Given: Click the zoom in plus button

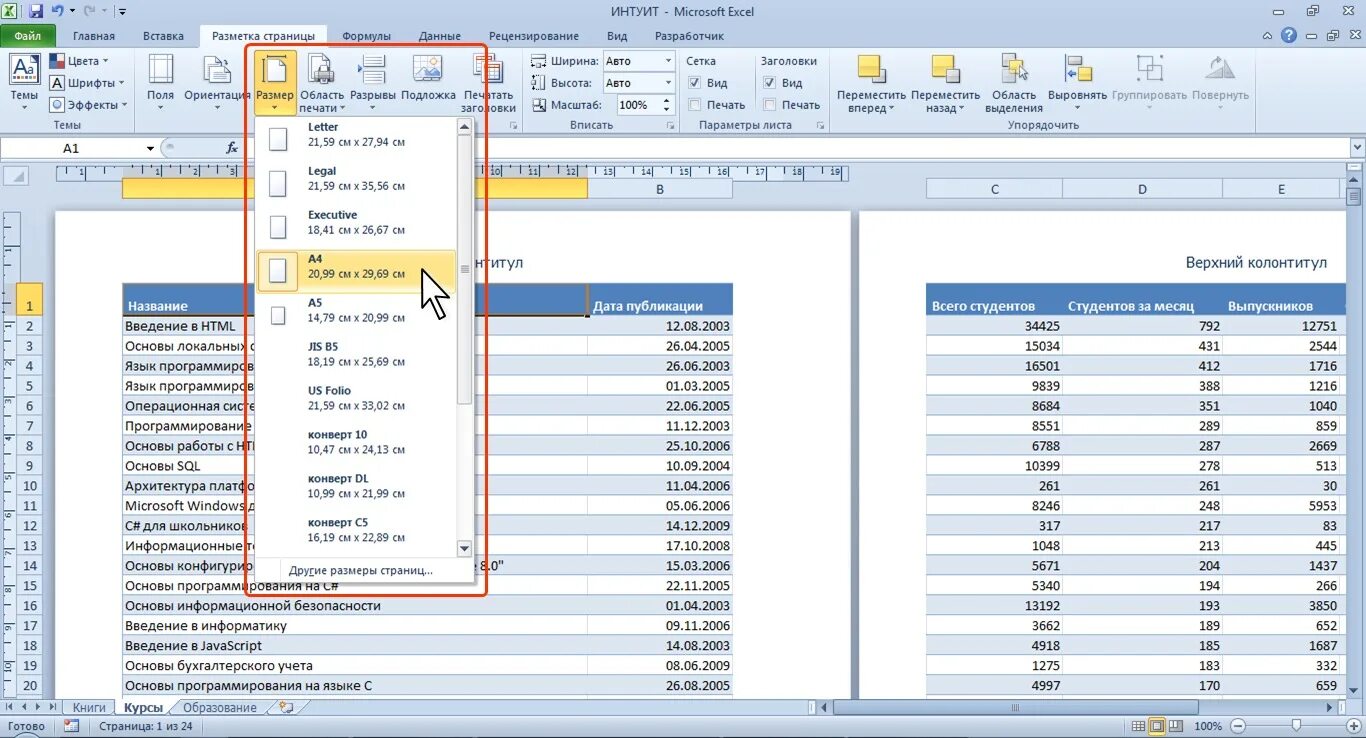Looking at the screenshot, I should pyautogui.click(x=1352, y=726).
